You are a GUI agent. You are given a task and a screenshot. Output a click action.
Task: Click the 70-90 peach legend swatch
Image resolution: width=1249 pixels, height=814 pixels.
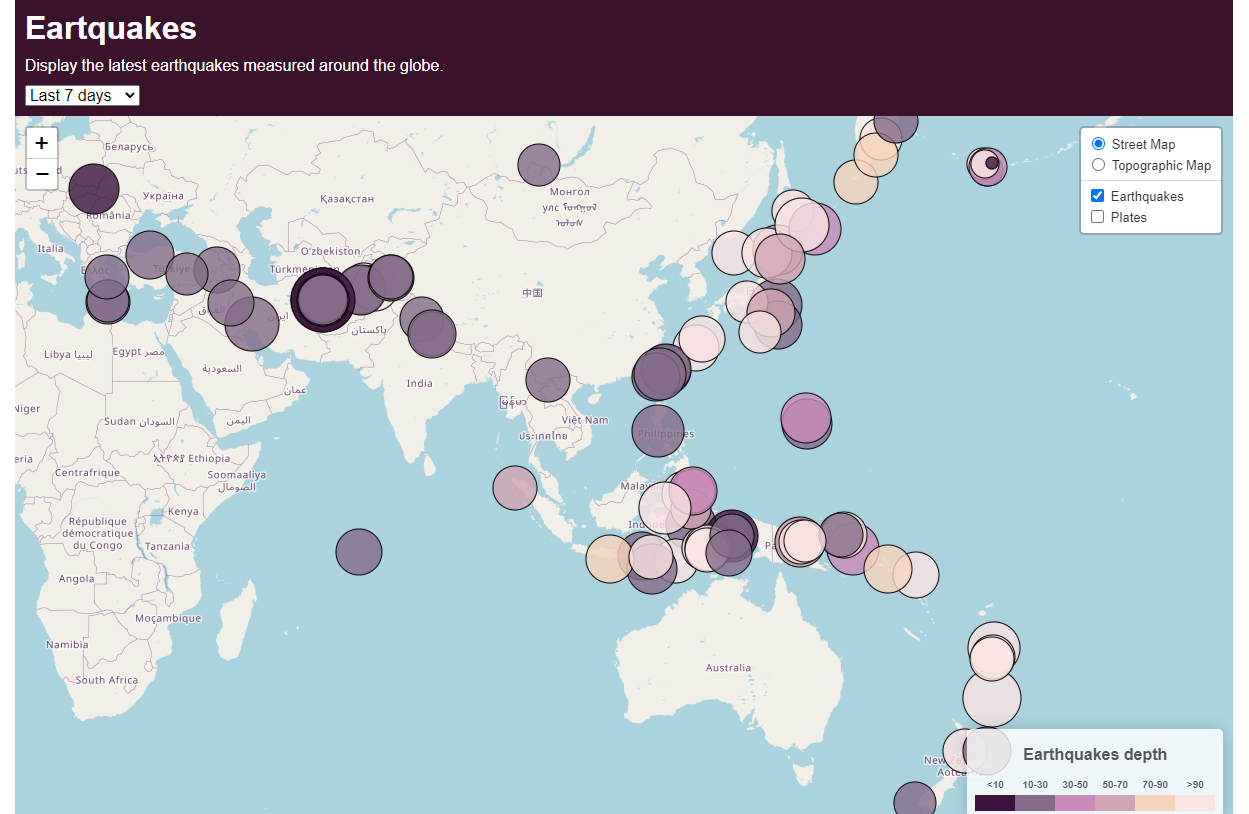tap(1155, 803)
